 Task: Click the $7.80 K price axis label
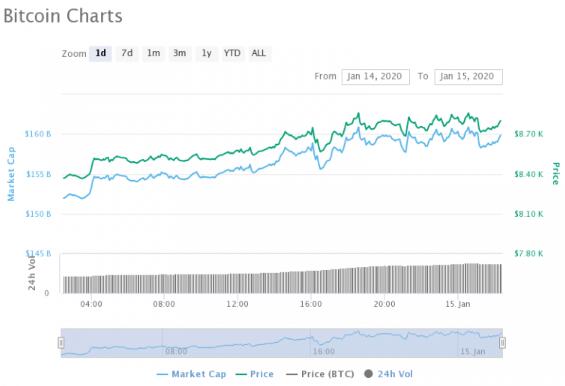pos(529,254)
